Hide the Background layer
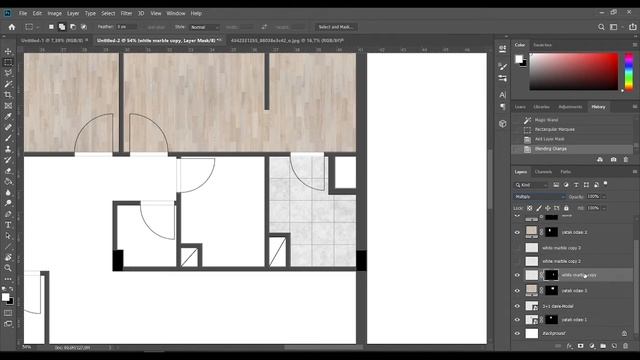The width and height of the screenshot is (640, 360). tap(517, 333)
